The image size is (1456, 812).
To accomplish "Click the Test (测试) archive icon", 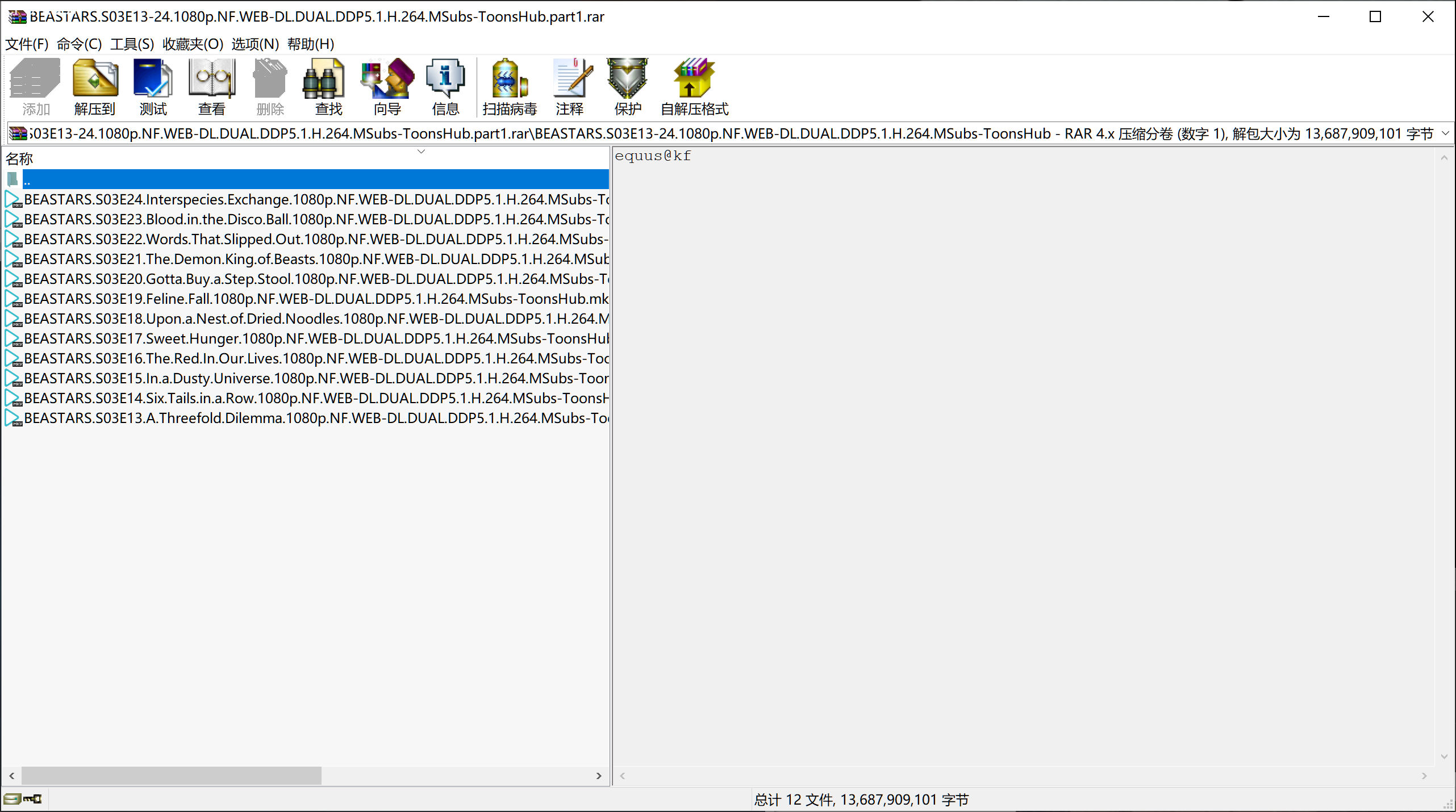I will 153,86.
